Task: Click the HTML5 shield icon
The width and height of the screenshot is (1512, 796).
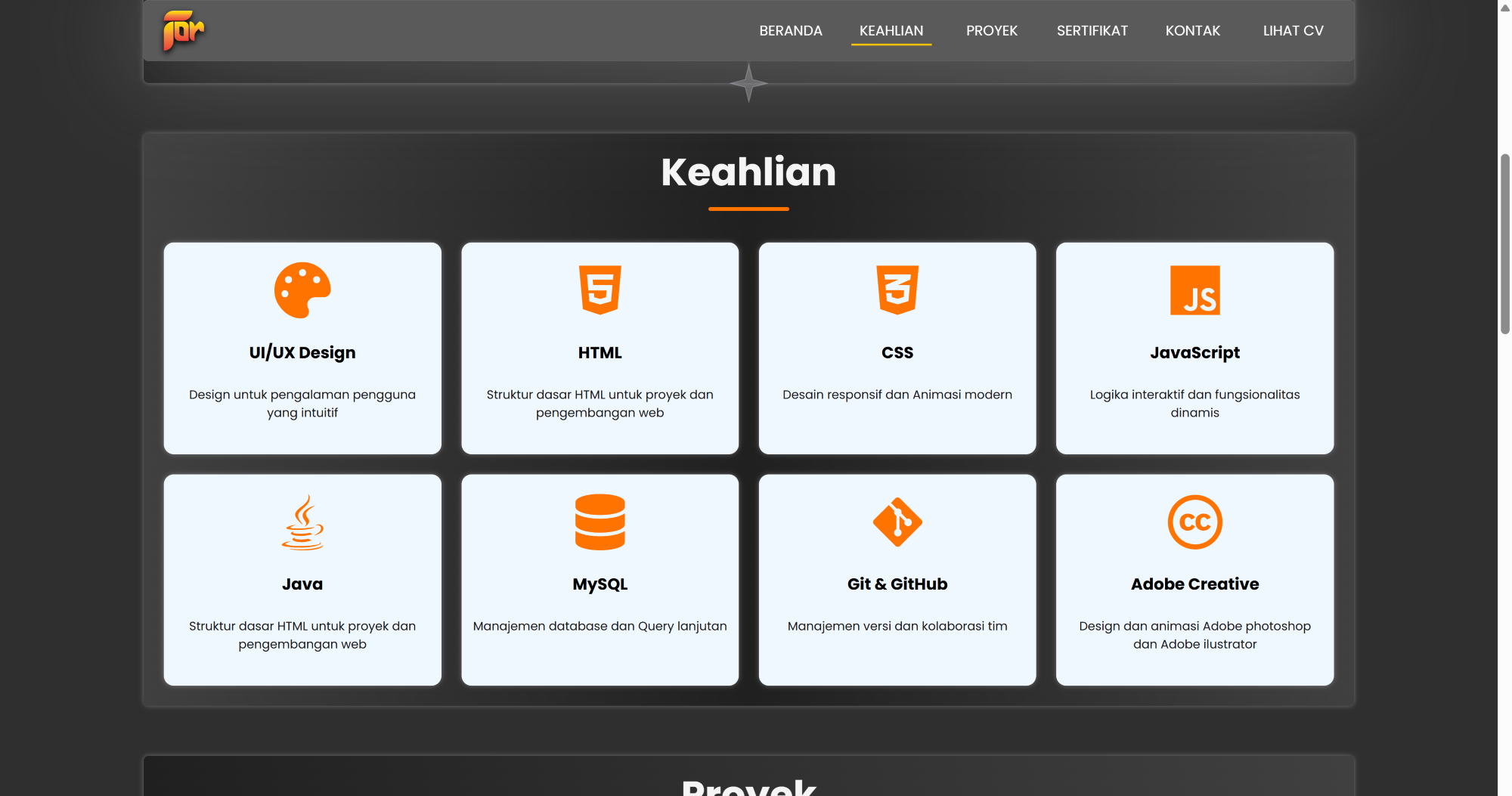Action: tap(600, 290)
